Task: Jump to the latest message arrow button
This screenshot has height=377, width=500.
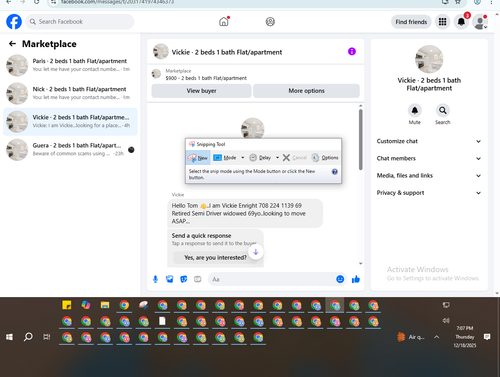Action: 256,252
